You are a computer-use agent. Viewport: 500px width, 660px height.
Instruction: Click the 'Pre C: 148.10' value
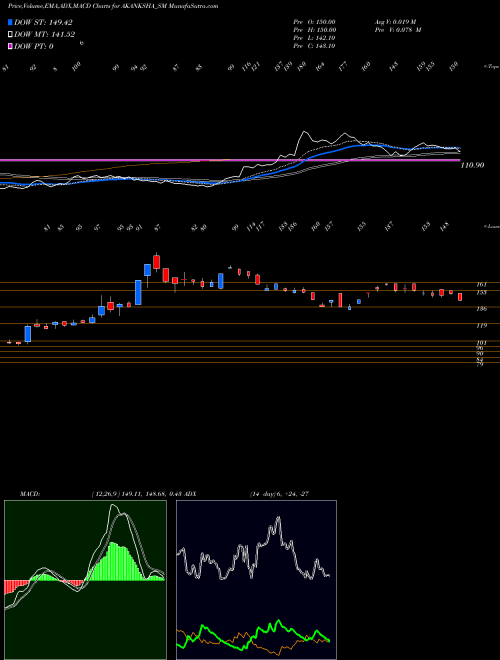[314, 46]
